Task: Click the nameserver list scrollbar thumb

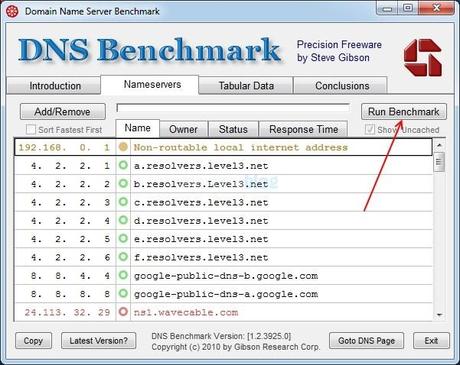Action: click(439, 162)
